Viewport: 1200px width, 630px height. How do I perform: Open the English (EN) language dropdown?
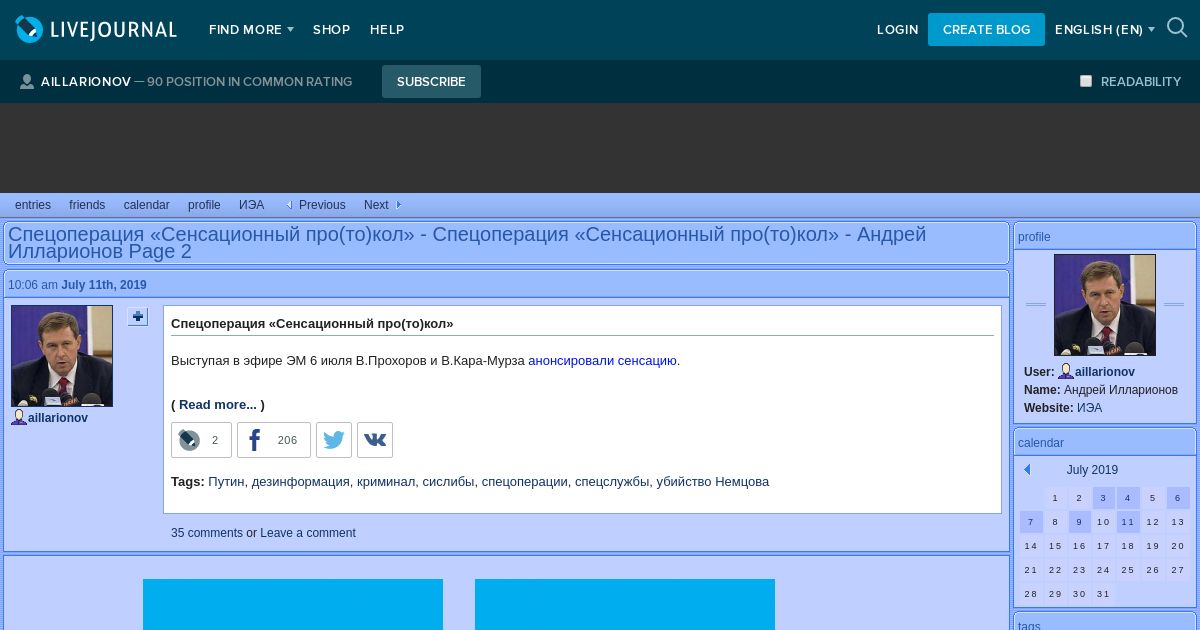click(1105, 30)
